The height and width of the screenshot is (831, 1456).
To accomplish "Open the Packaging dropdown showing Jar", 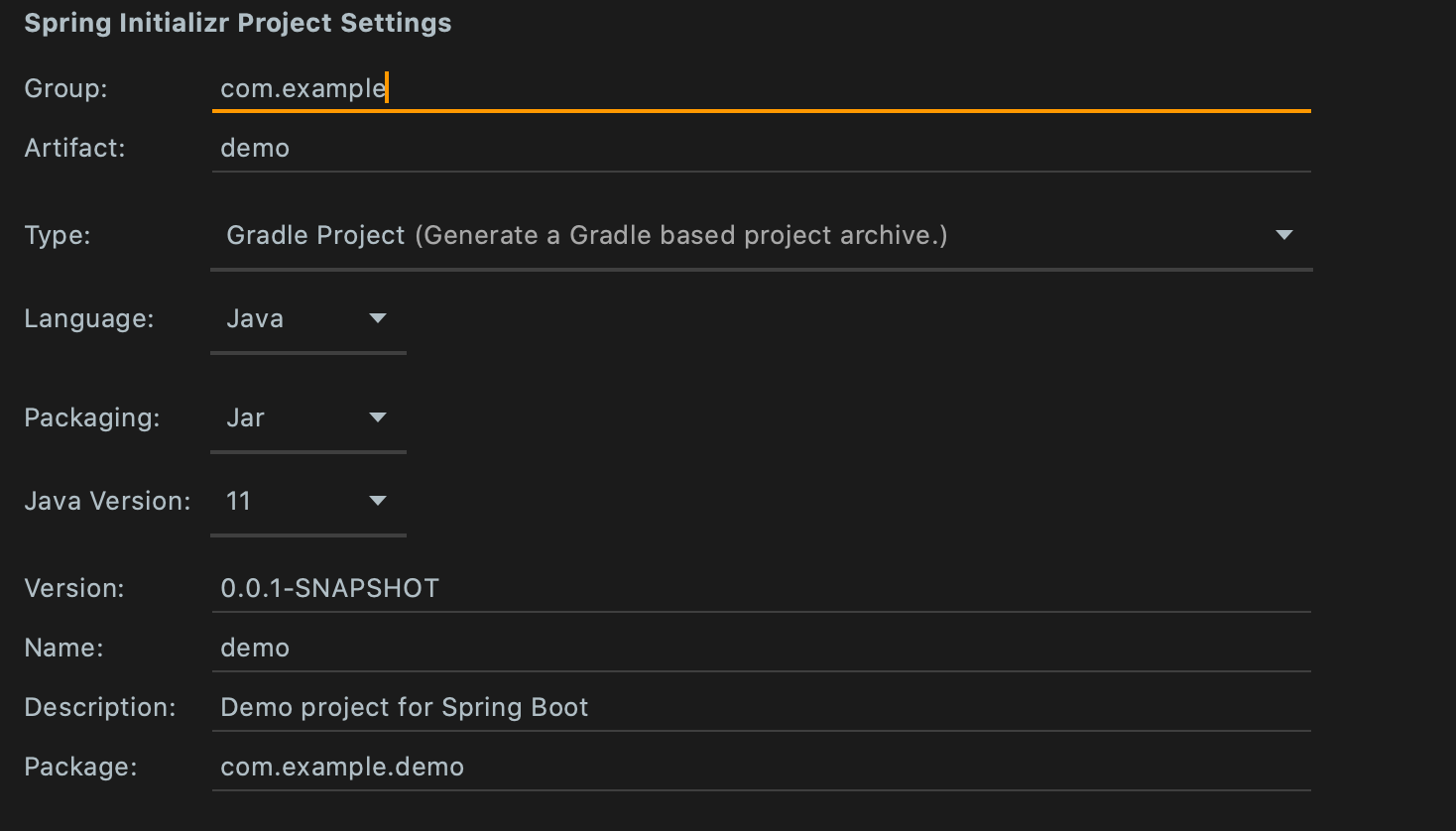I will 307,417.
